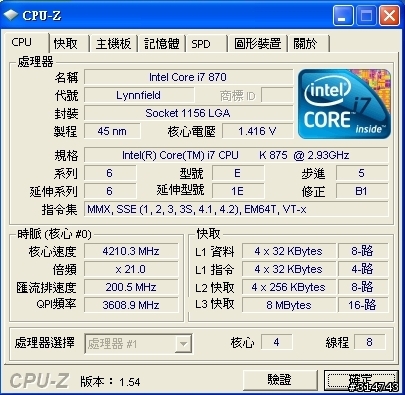405x395 pixels.
Task: Click the empty 商標 ID field
Action: pyautogui.click(x=277, y=95)
